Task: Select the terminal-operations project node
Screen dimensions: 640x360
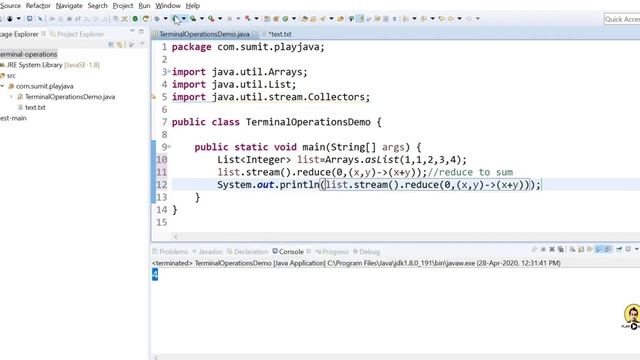Action: coord(29,54)
